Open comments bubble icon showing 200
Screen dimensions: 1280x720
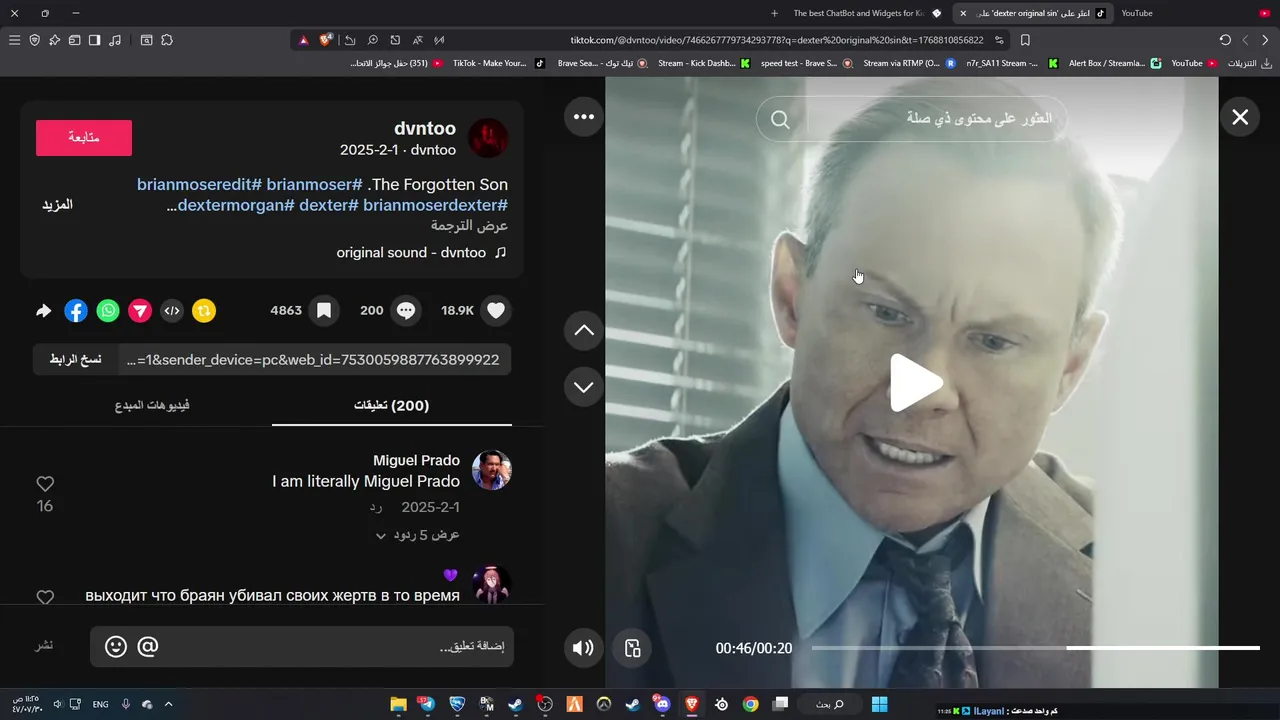pos(406,311)
